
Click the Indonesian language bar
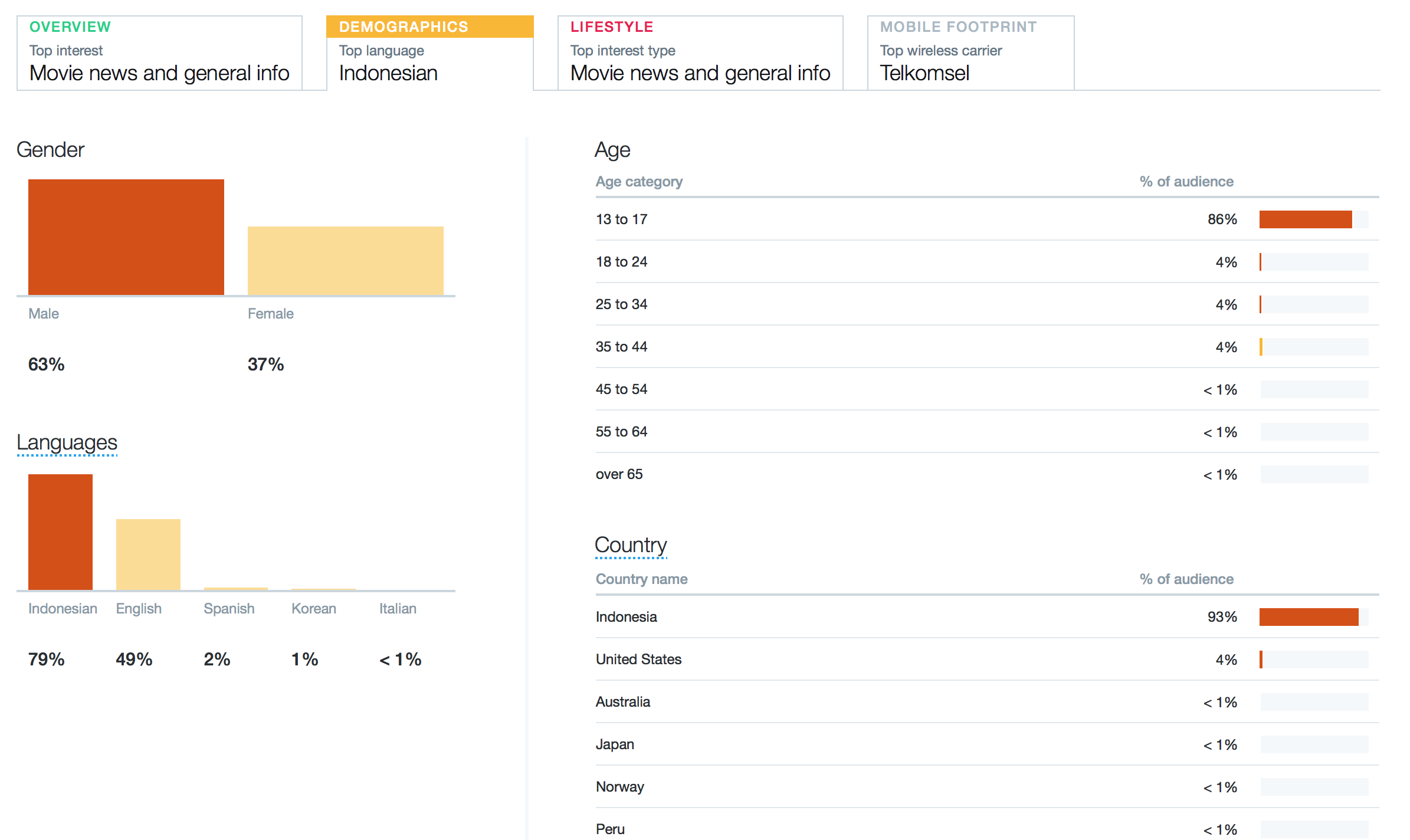coord(60,531)
